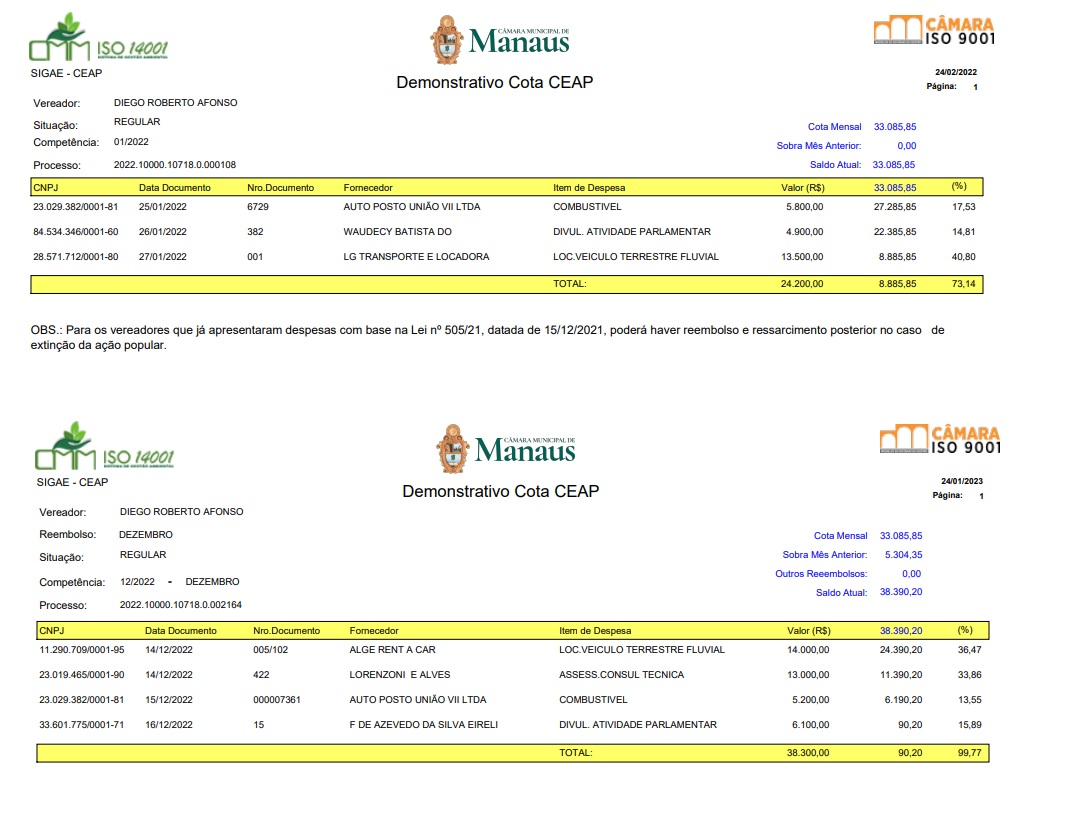The width and height of the screenshot is (1071, 817).
Task: Select document number 000007361
Action: point(277,700)
